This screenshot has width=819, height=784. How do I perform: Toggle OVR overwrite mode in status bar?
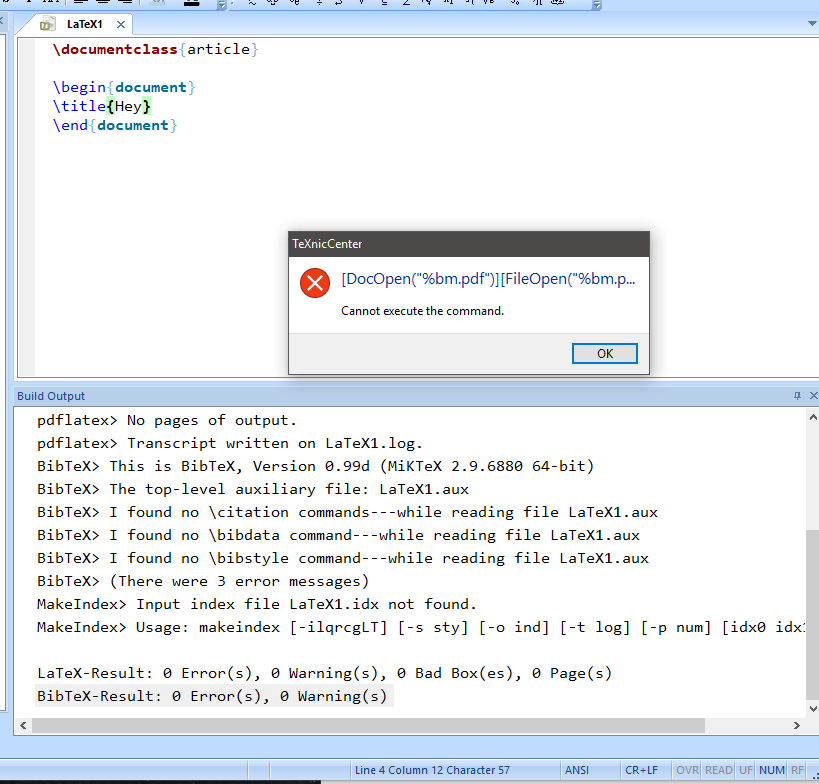(687, 770)
